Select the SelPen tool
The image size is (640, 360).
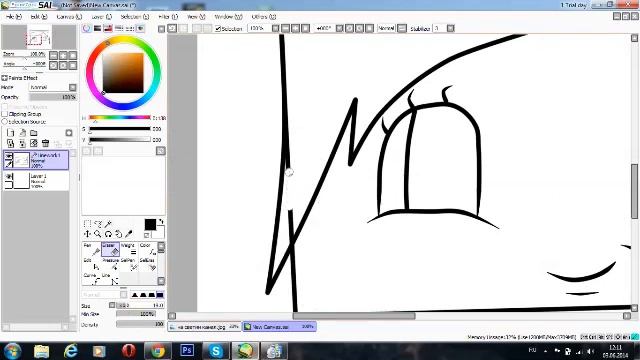coord(129,264)
